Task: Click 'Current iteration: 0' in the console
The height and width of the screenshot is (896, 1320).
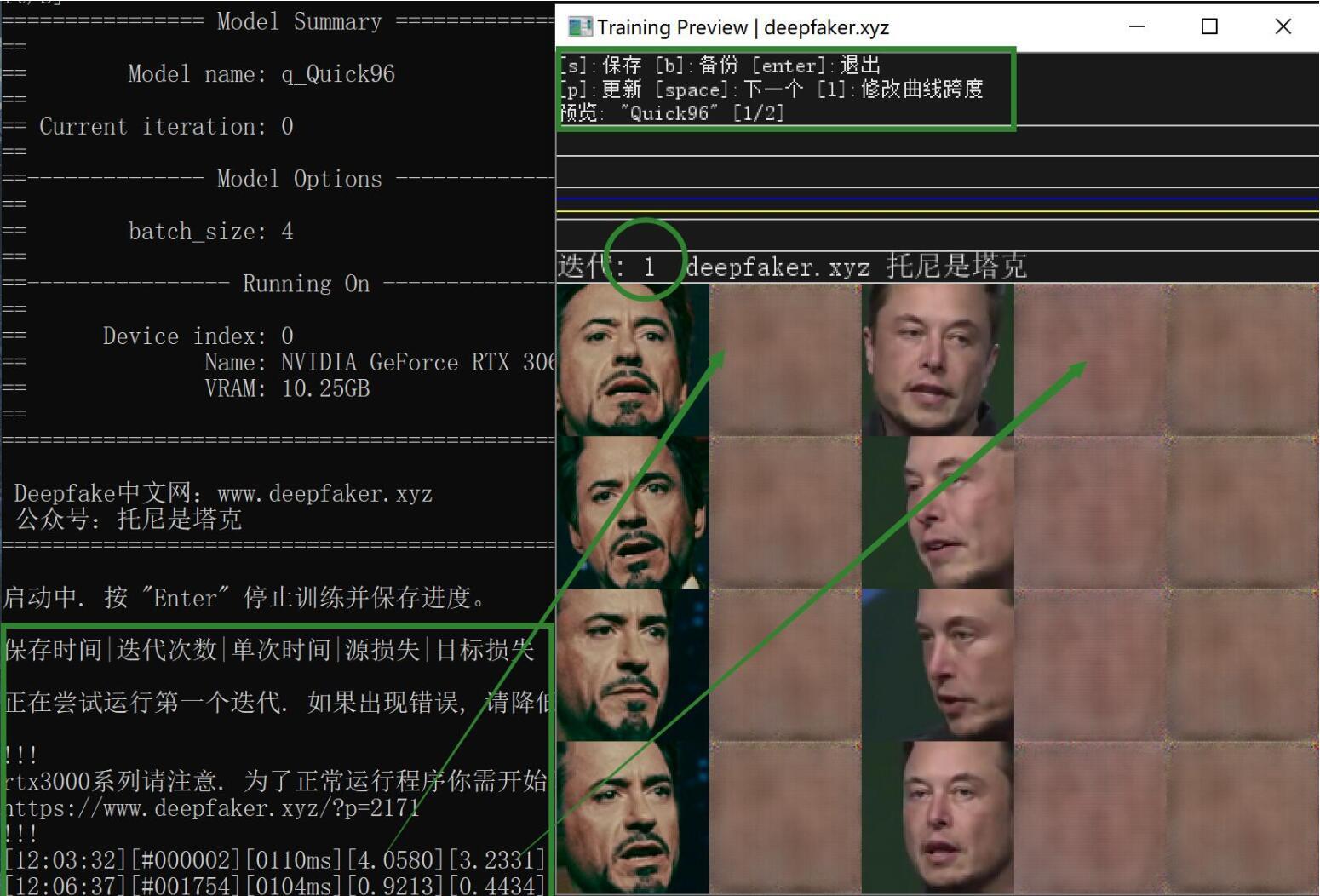Action: click(166, 127)
